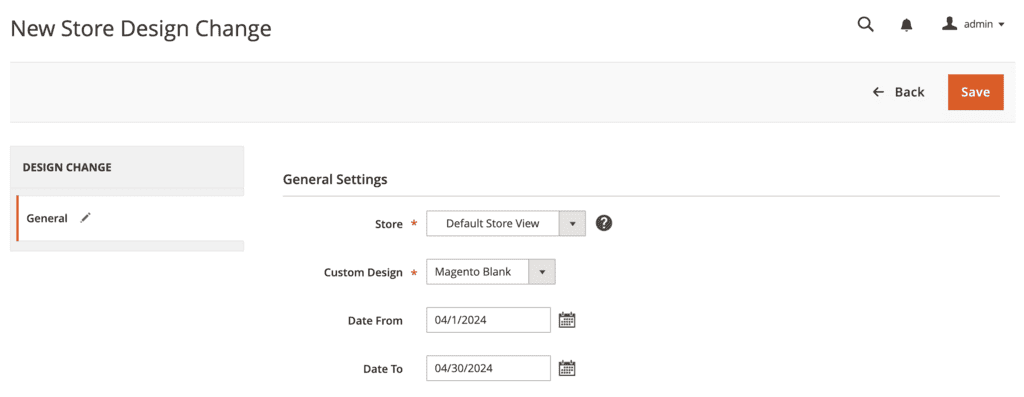Viewport: 1024px width, 397px height.
Task: Click the Date To label
Action: (383, 369)
